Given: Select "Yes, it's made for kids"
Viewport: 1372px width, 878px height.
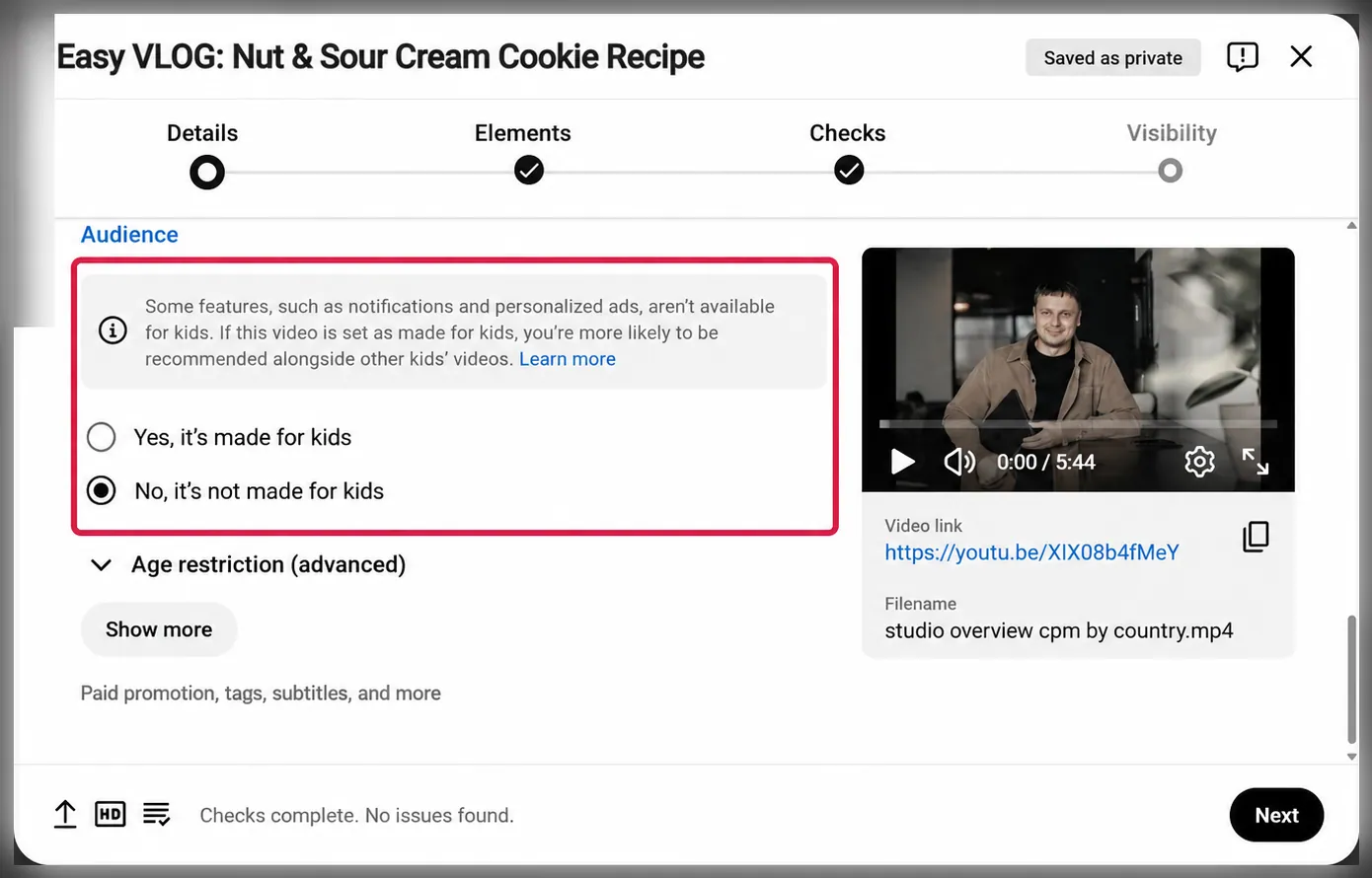Looking at the screenshot, I should click(x=102, y=437).
